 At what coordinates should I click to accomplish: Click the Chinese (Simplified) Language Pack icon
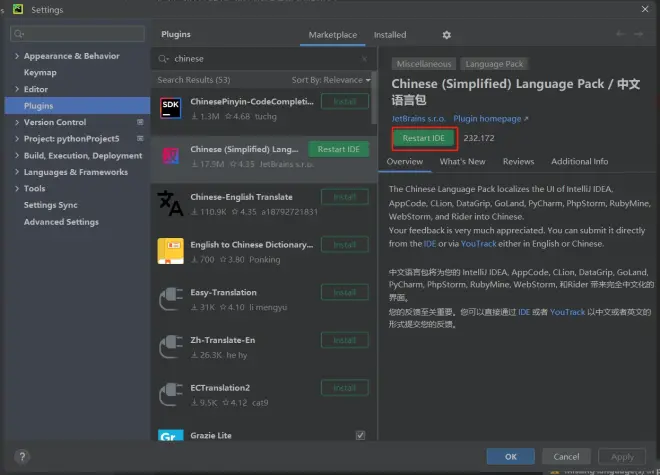click(170, 156)
